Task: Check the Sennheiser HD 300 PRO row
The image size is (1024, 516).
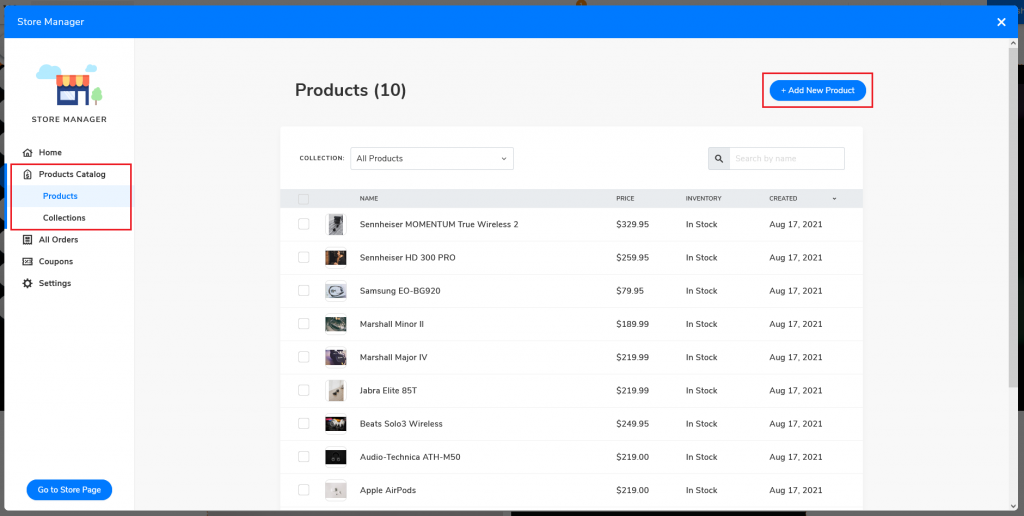Action: [304, 257]
